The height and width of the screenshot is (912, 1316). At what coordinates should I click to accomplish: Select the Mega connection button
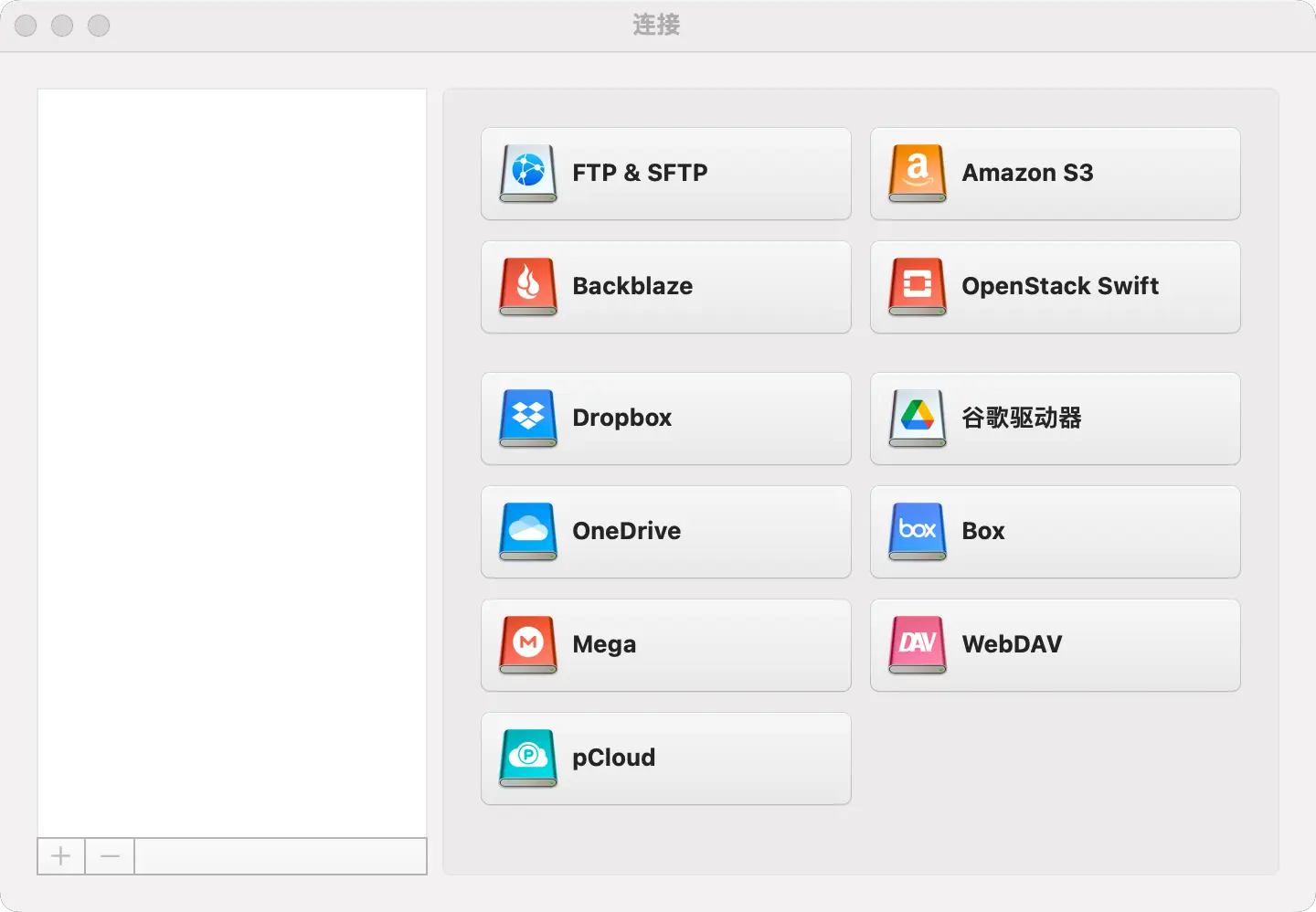(666, 645)
